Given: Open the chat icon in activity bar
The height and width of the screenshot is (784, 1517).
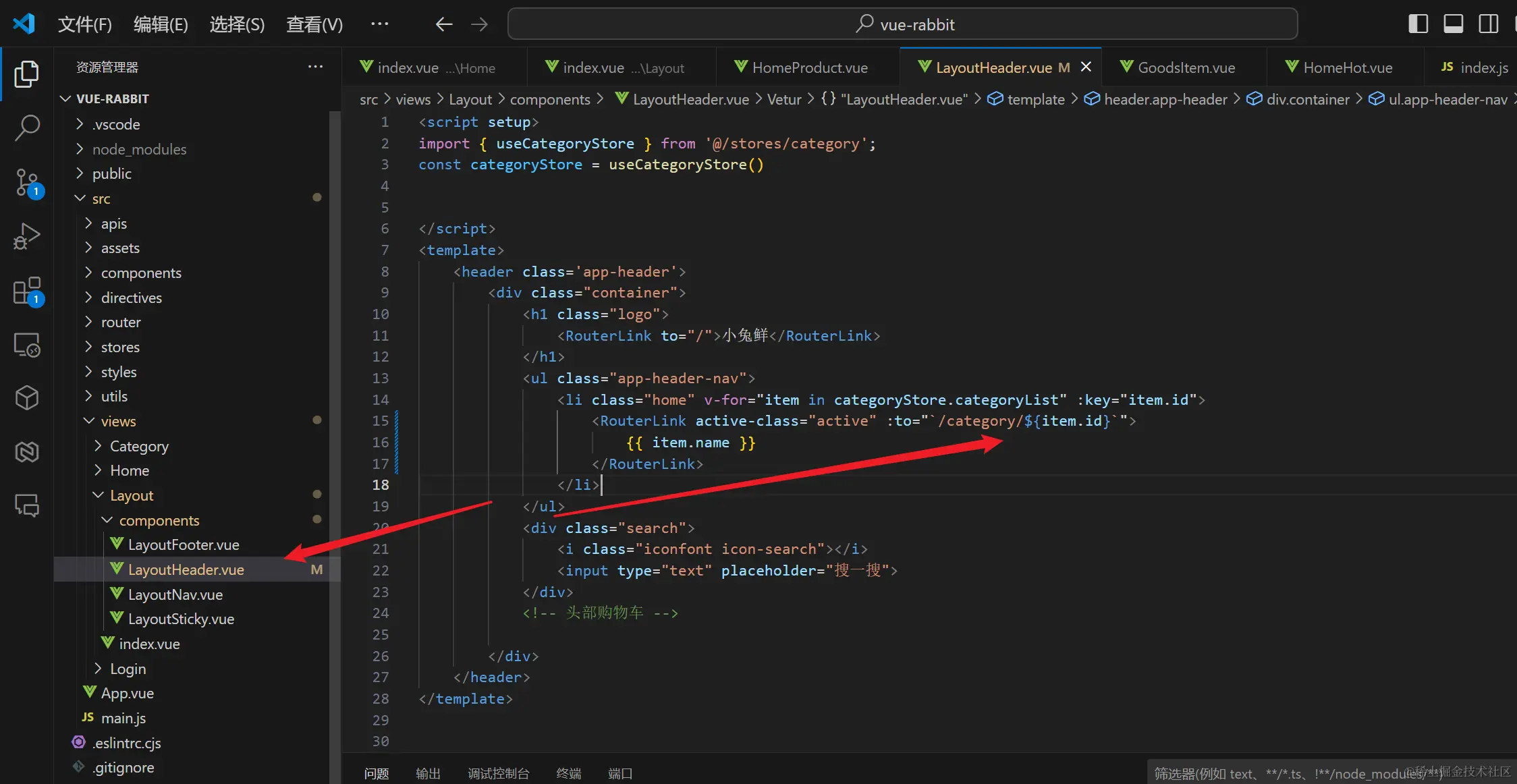Looking at the screenshot, I should click(26, 505).
